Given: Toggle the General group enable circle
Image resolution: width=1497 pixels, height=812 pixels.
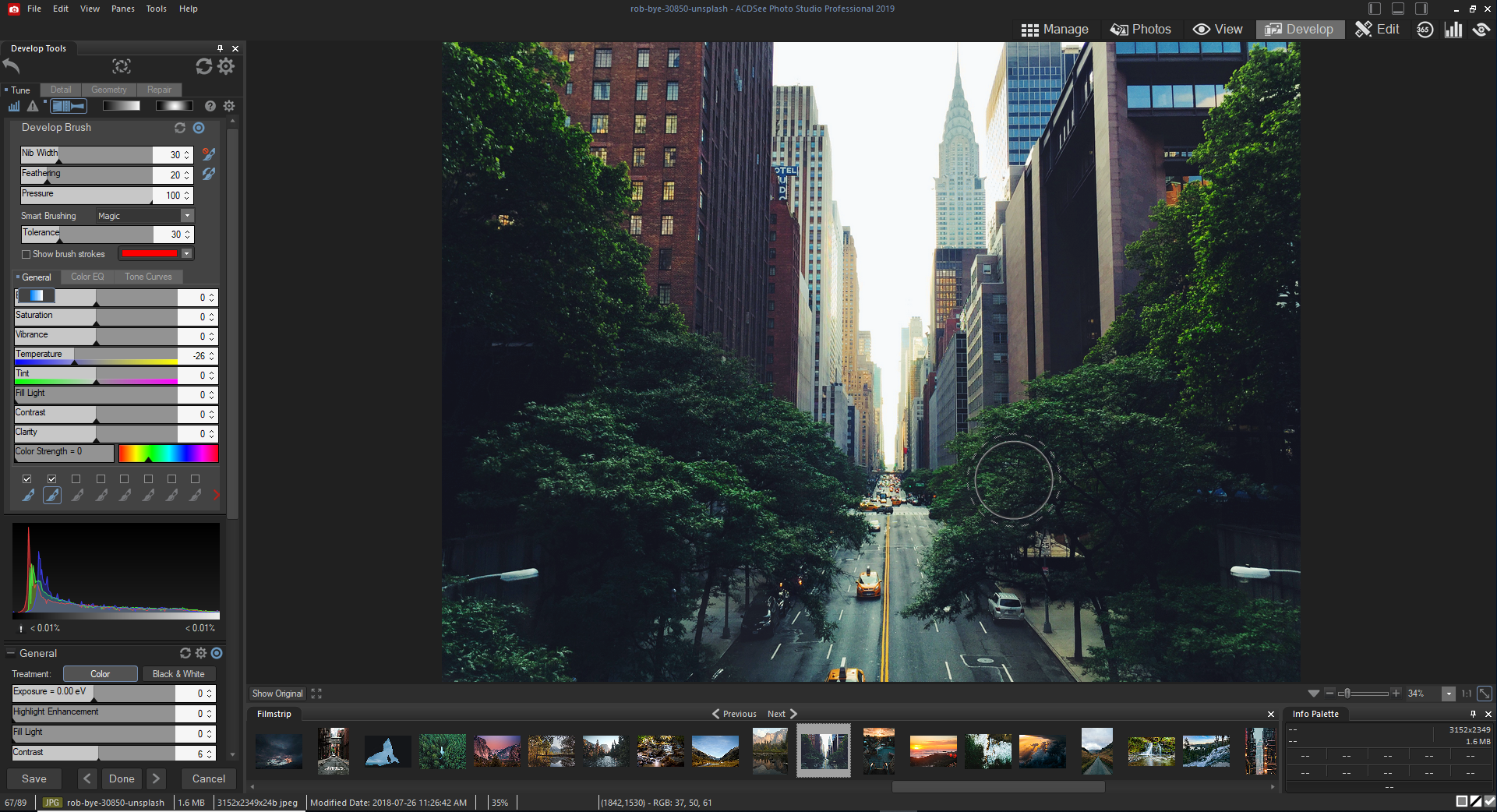Looking at the screenshot, I should click(x=217, y=653).
